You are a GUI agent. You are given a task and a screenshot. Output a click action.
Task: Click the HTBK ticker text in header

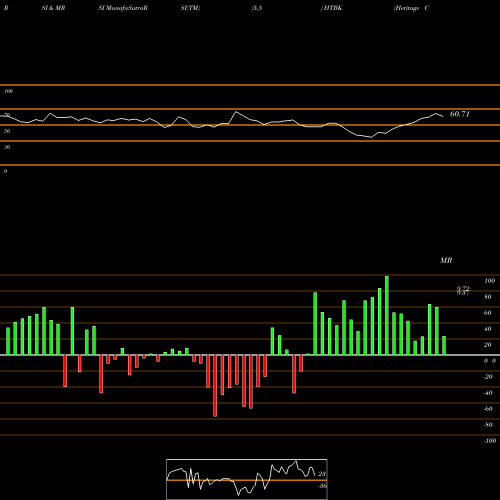(332, 8)
